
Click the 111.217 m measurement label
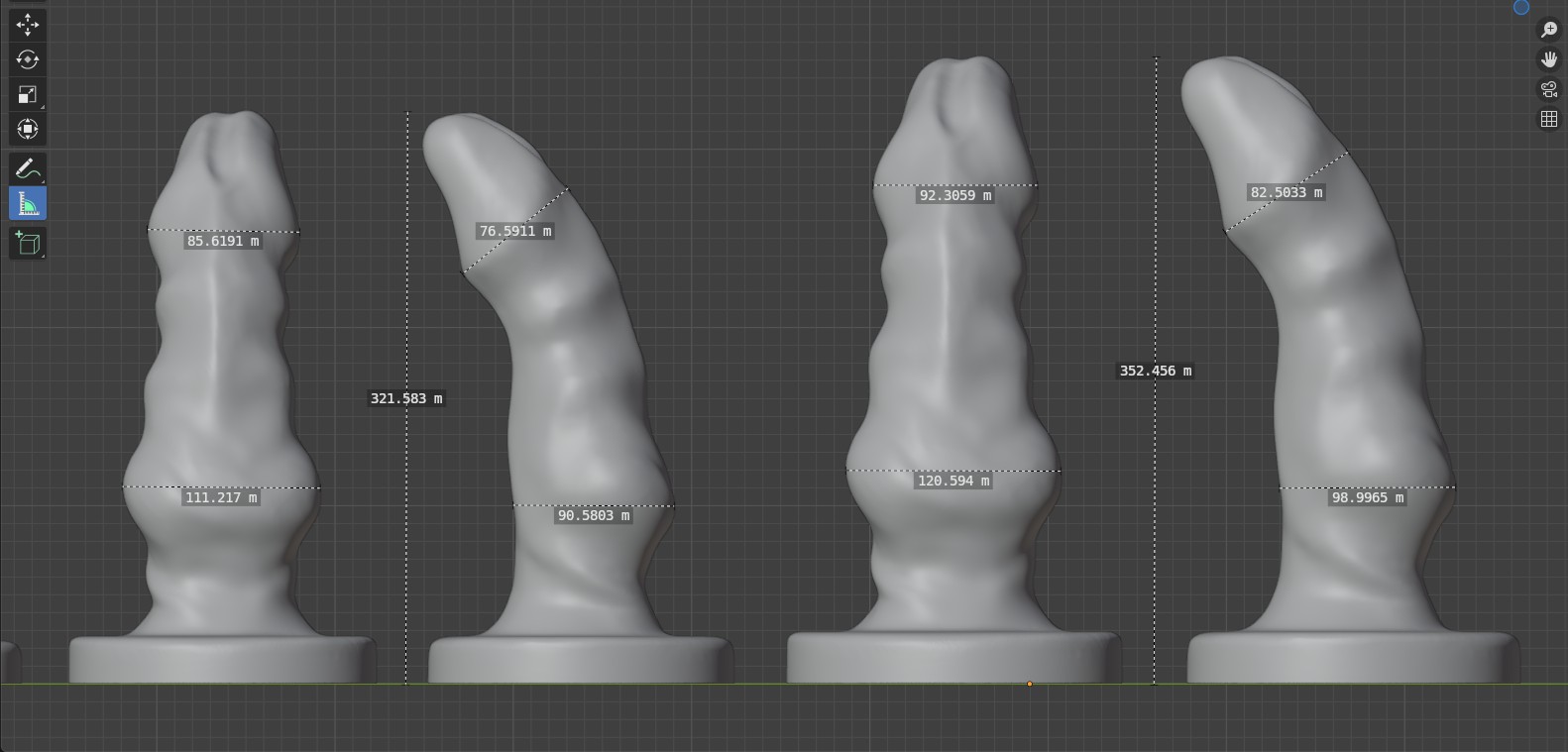221,497
